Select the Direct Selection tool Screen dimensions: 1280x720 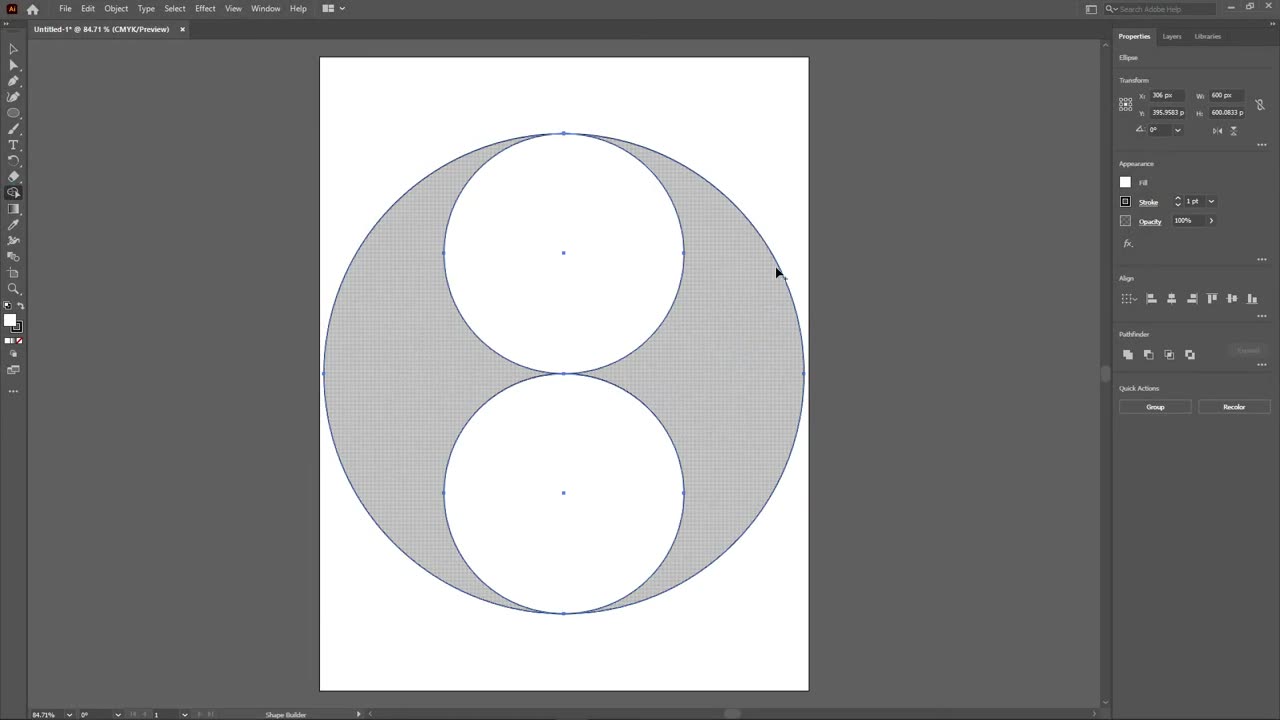pyautogui.click(x=13, y=64)
